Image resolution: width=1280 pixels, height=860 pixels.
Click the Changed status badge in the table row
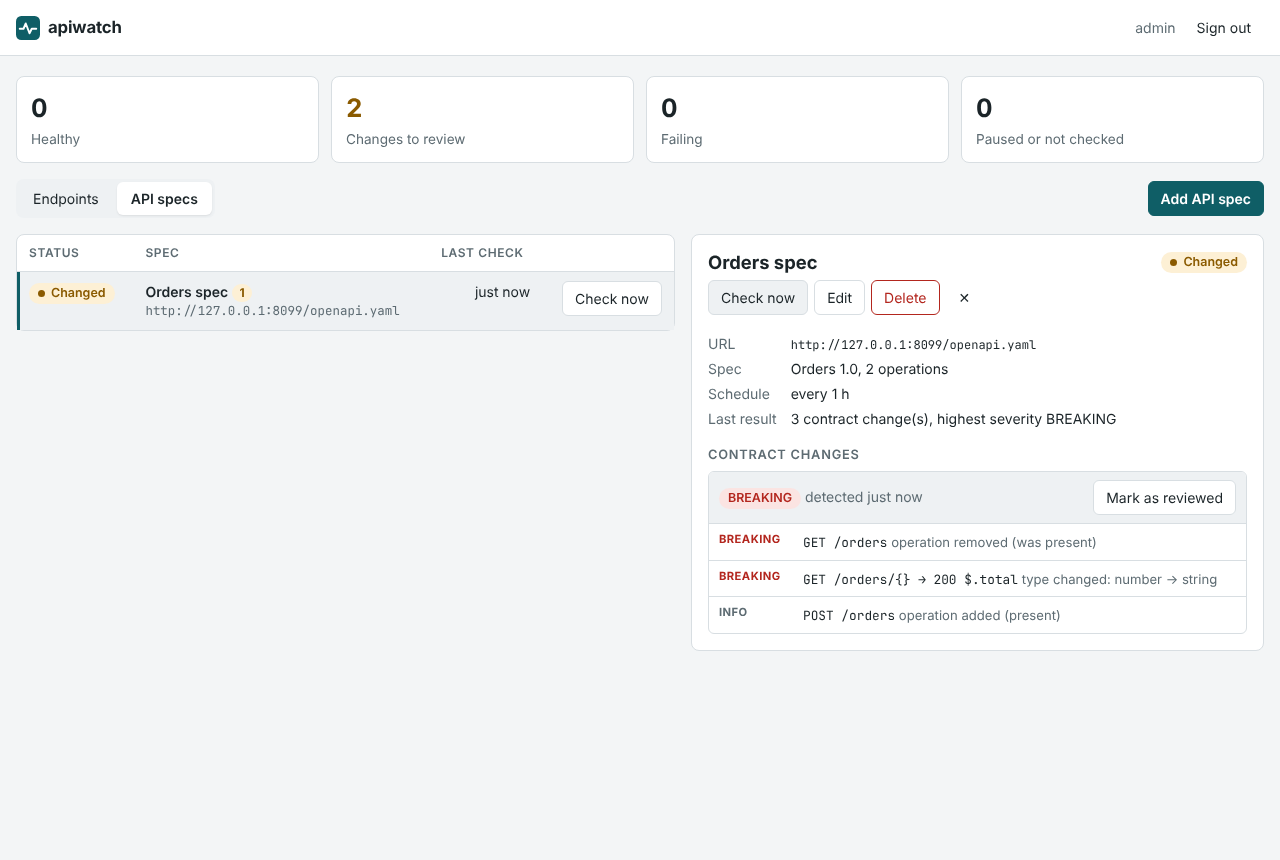71,293
